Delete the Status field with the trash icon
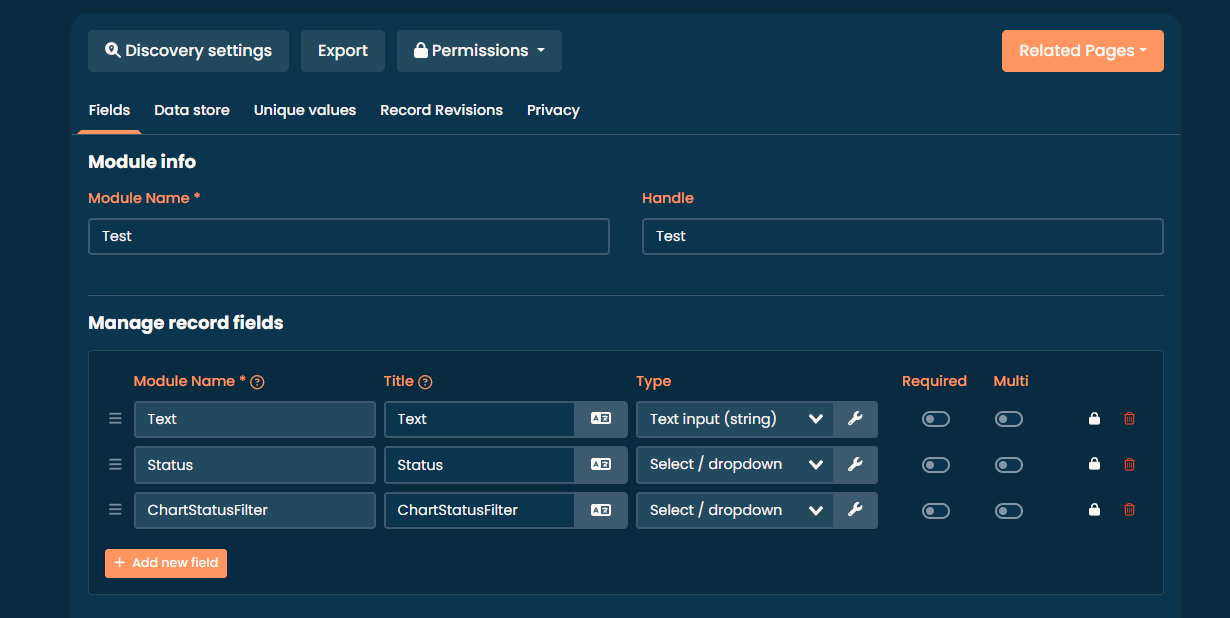This screenshot has width=1230, height=618. click(1130, 464)
